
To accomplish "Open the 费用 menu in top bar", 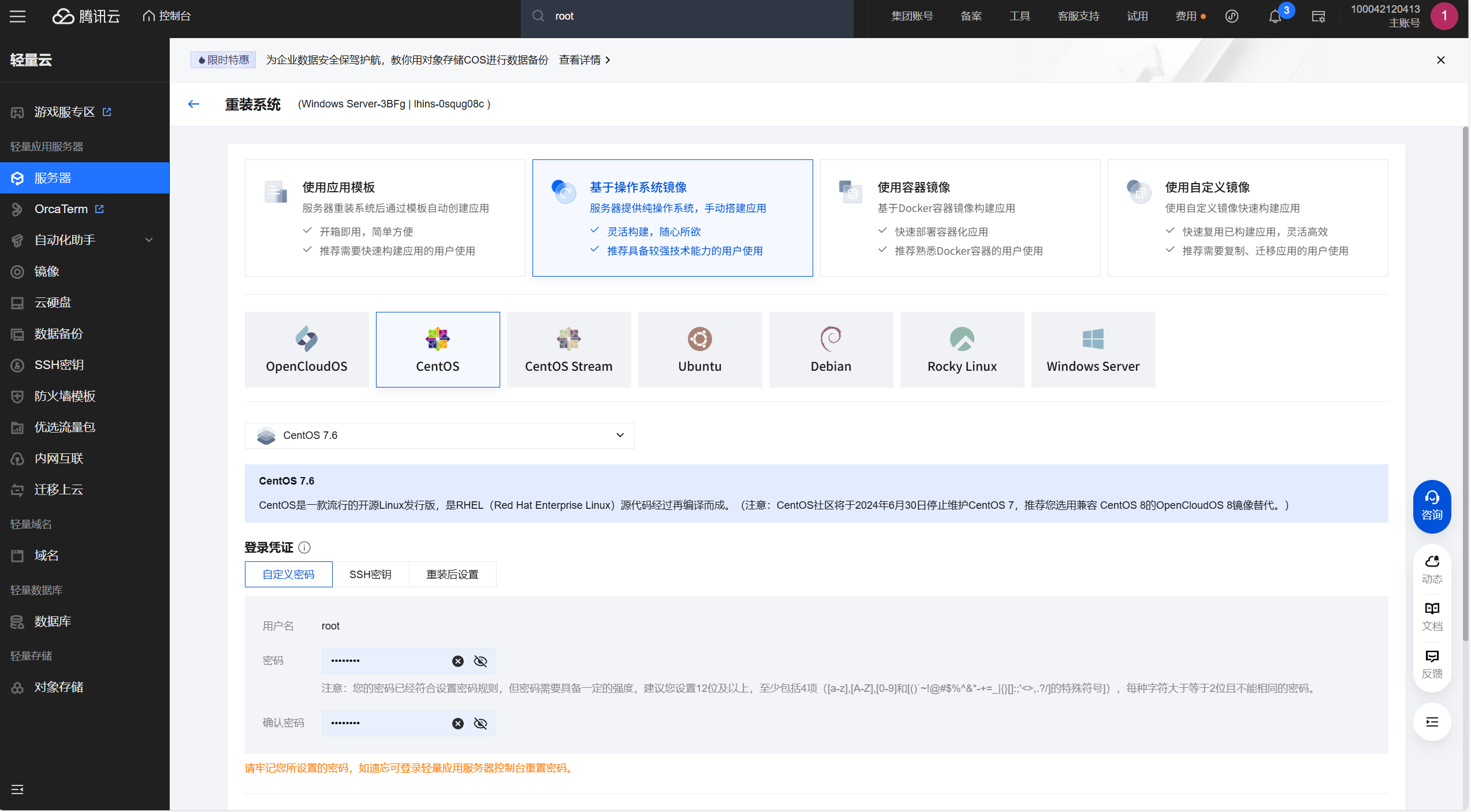I will pyautogui.click(x=1185, y=16).
